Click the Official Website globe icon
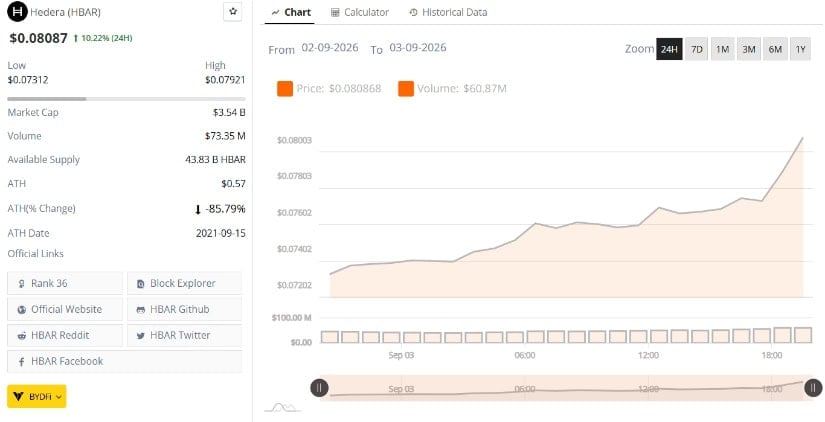 (22, 310)
